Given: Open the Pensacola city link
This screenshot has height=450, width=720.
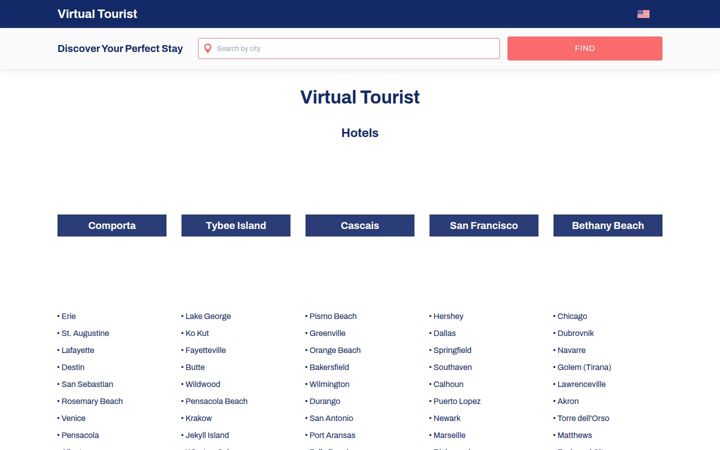Looking at the screenshot, I should [80, 435].
